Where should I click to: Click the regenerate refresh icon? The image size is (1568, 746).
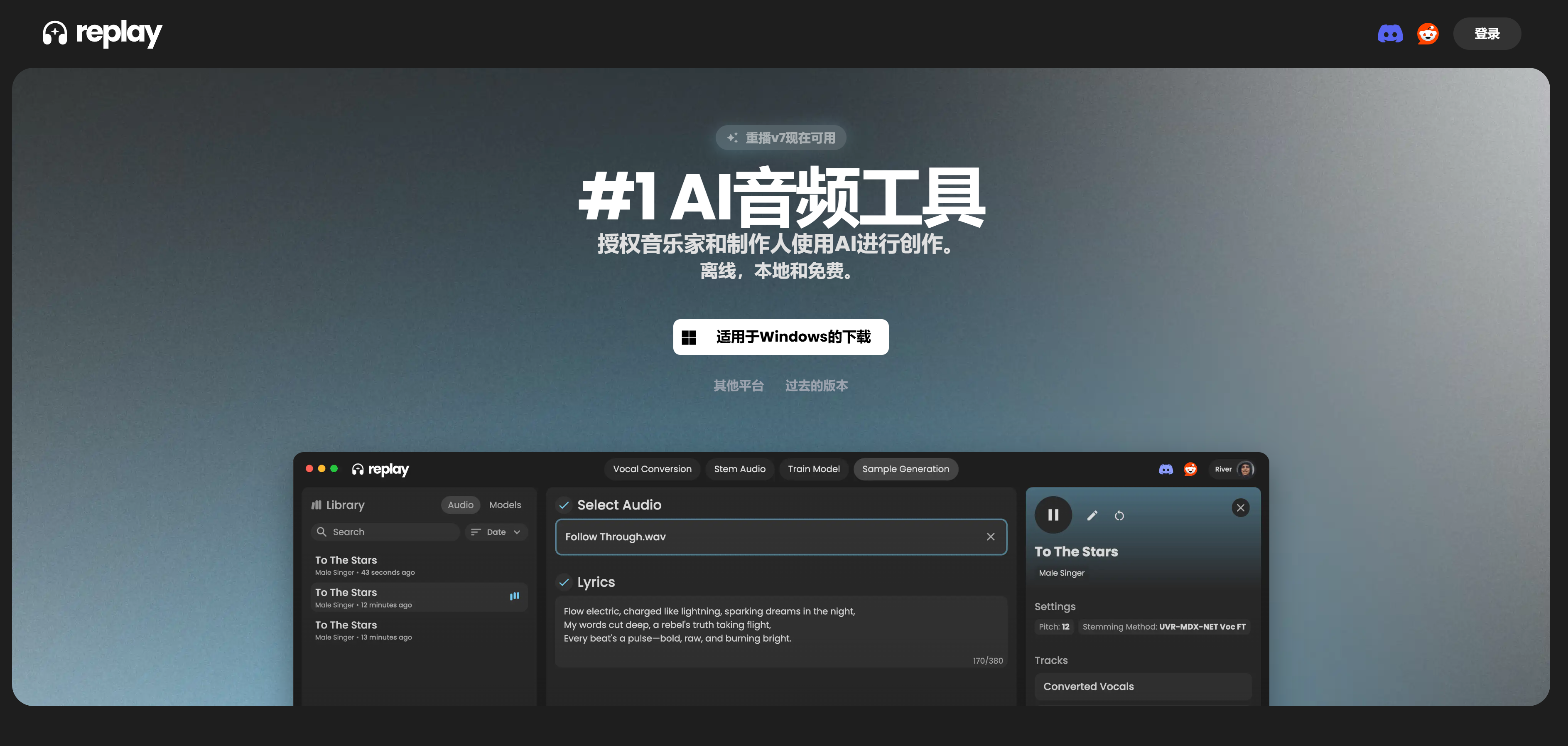click(x=1119, y=516)
